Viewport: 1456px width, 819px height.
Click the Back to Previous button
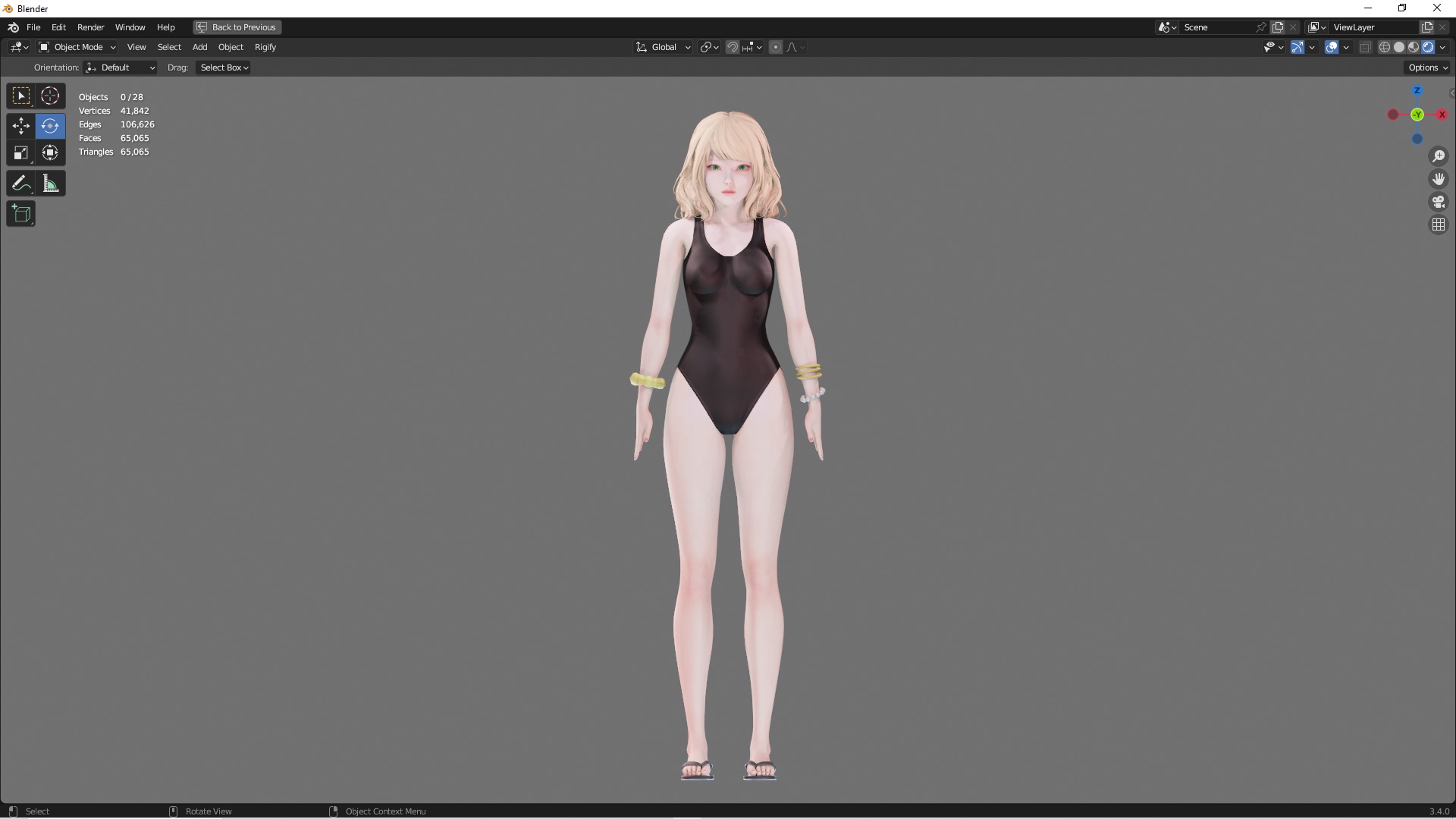click(x=237, y=27)
